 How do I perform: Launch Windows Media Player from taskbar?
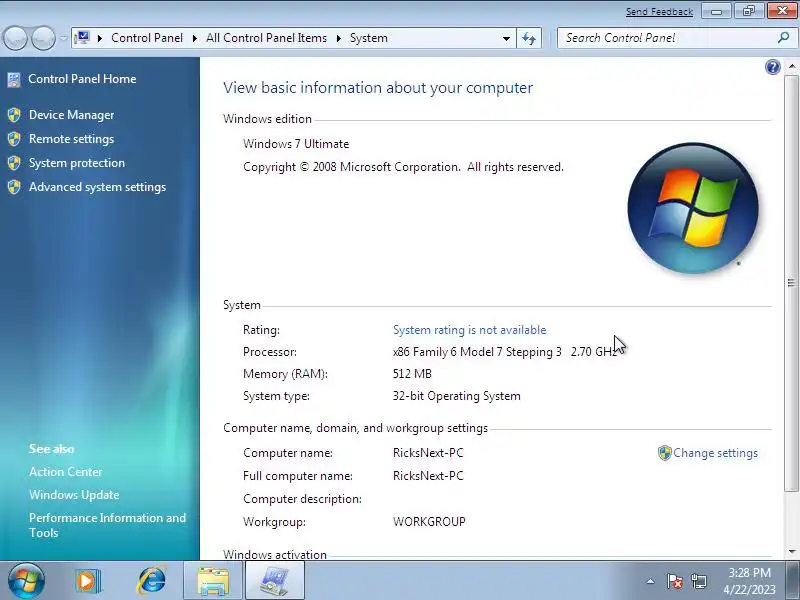(x=88, y=581)
